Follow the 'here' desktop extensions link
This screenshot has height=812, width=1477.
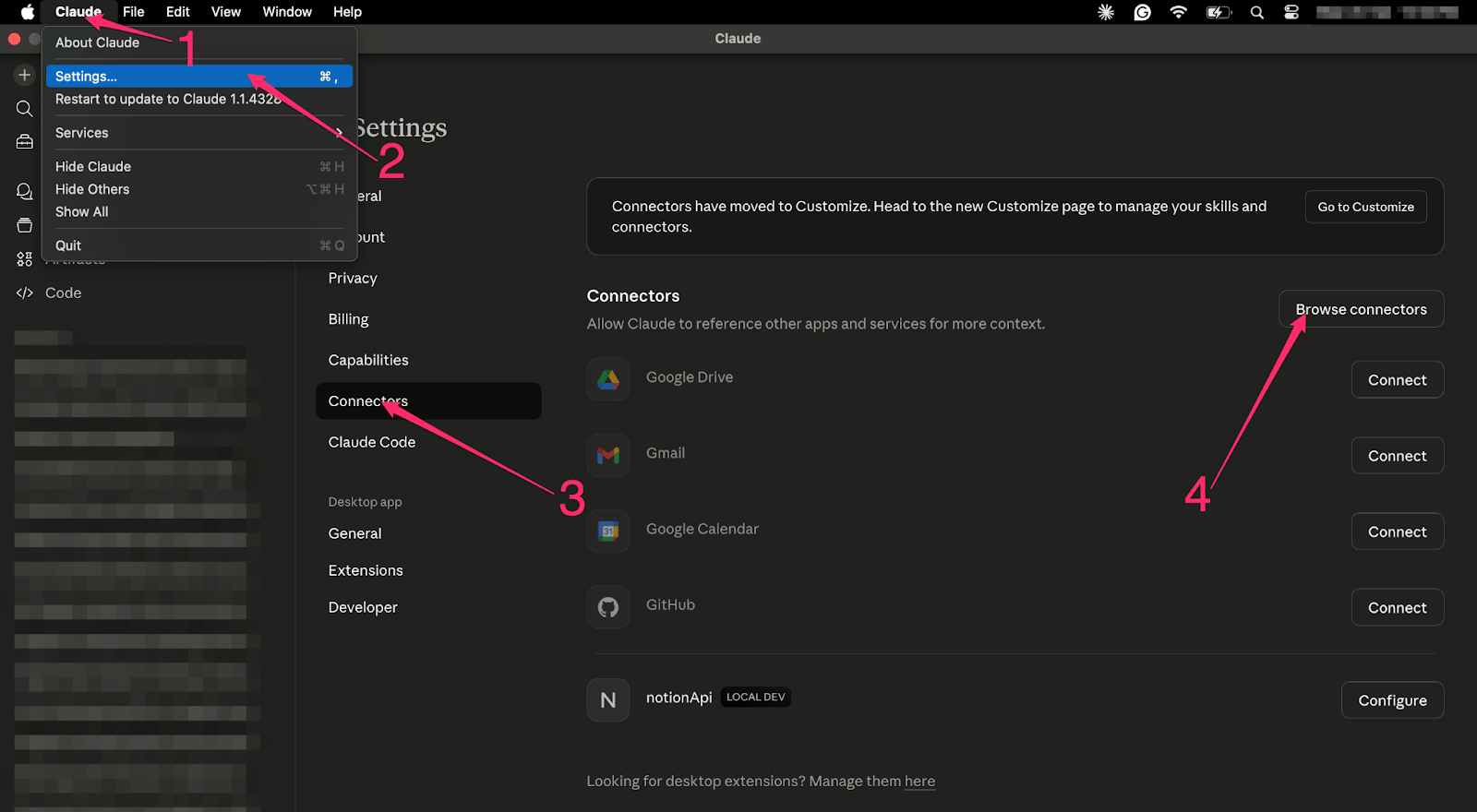tap(919, 782)
